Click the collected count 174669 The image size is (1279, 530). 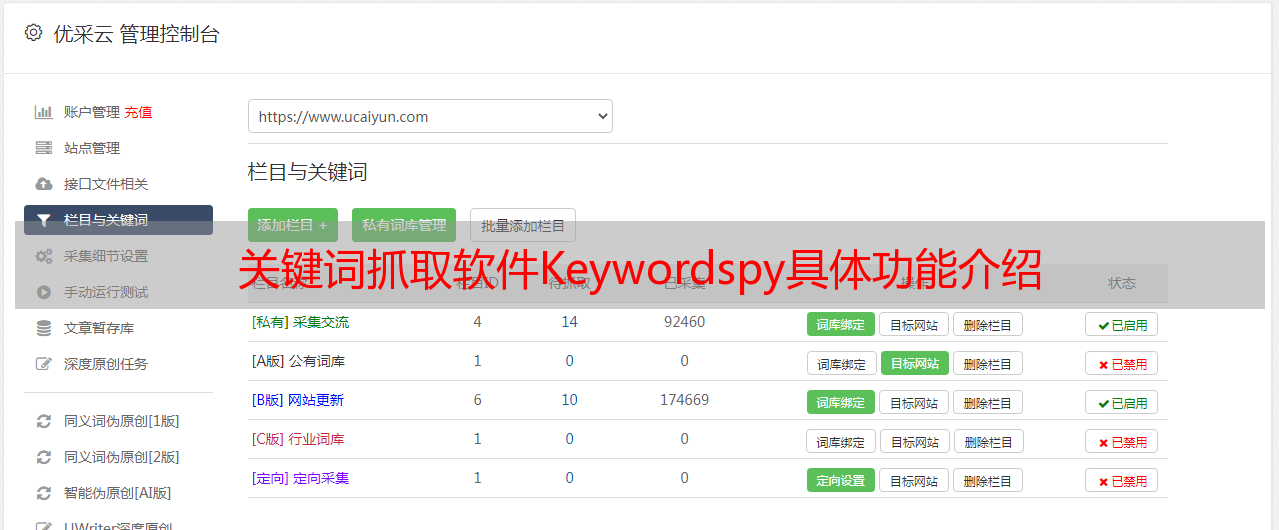click(x=684, y=400)
